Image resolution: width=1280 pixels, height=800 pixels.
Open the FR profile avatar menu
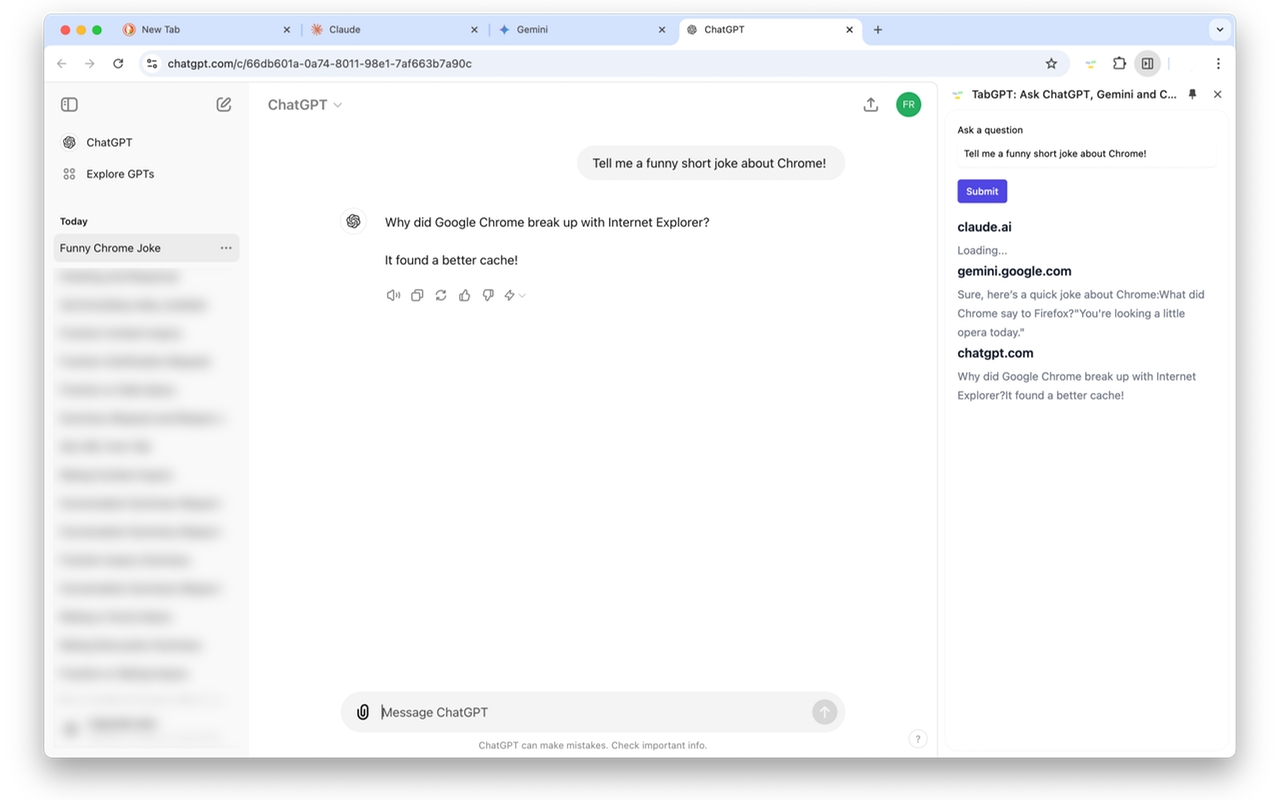point(908,104)
